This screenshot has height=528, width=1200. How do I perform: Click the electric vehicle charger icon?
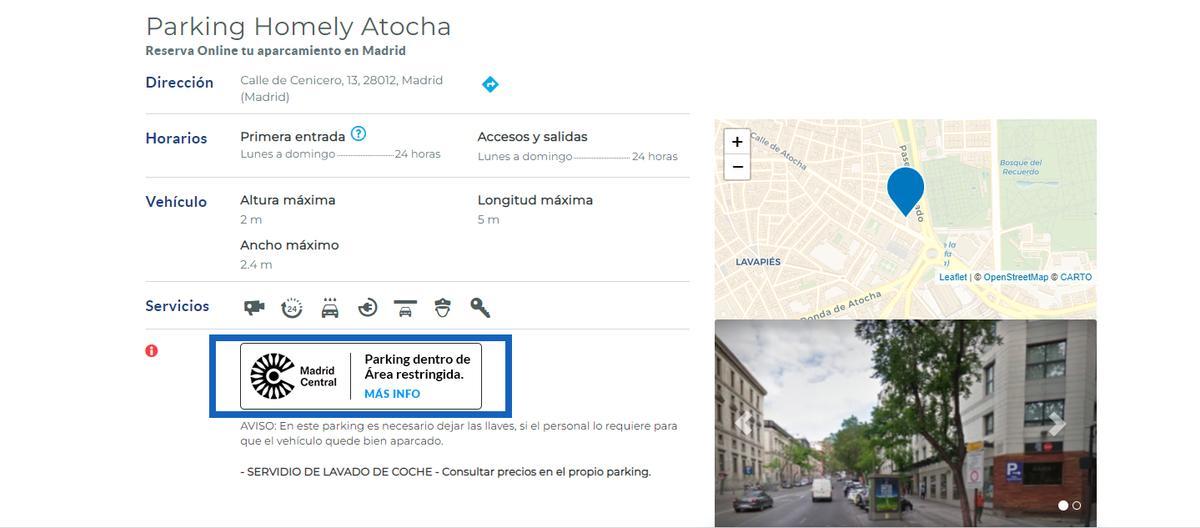pyautogui.click(x=367, y=308)
